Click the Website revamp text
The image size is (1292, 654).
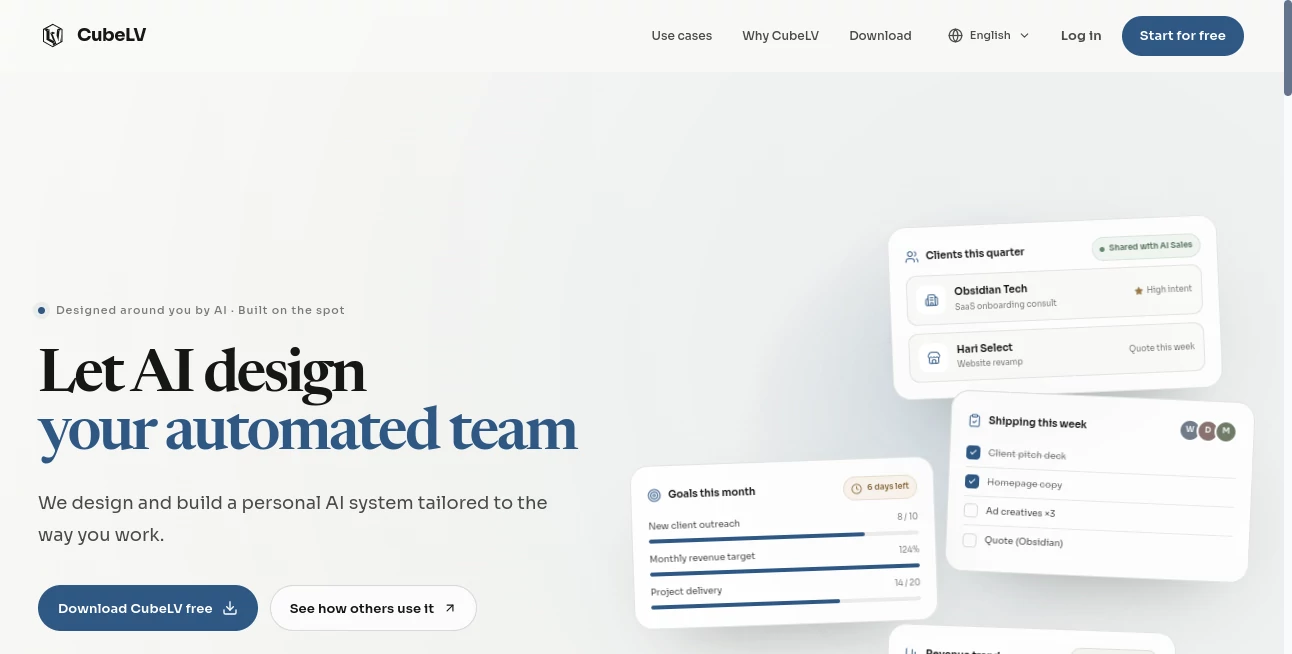990,362
